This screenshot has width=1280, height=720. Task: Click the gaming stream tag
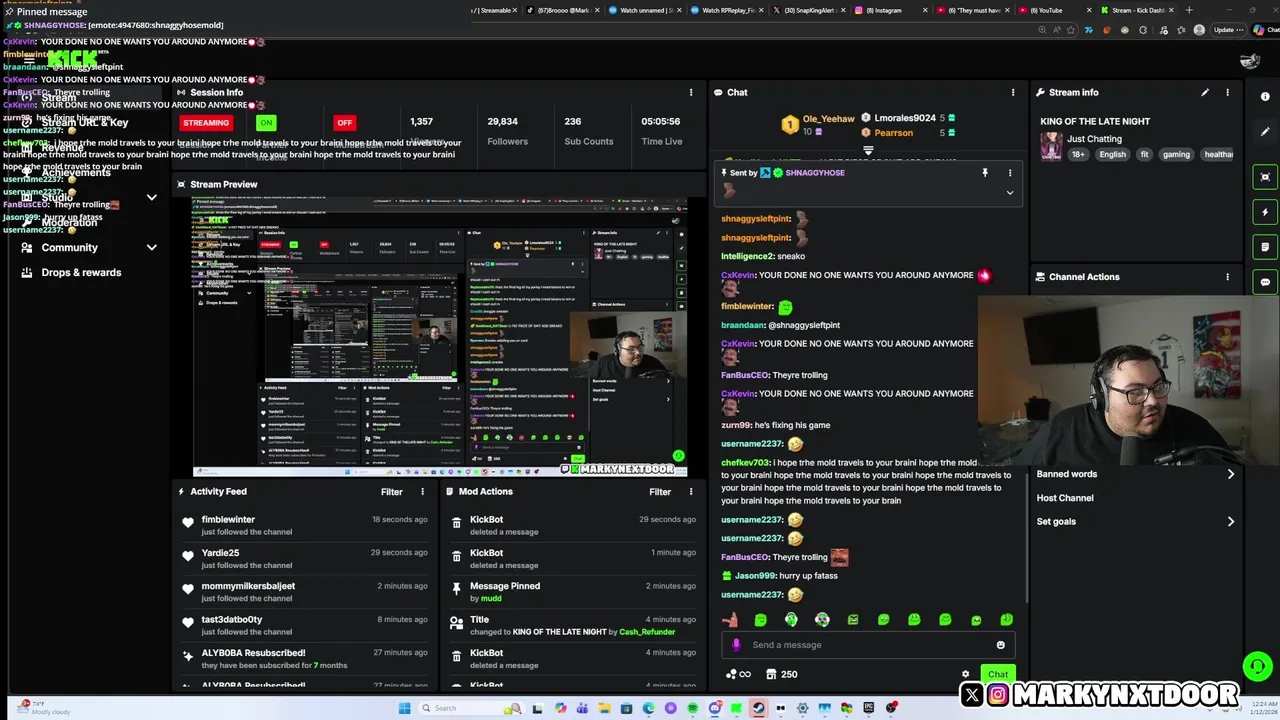[1176, 155]
